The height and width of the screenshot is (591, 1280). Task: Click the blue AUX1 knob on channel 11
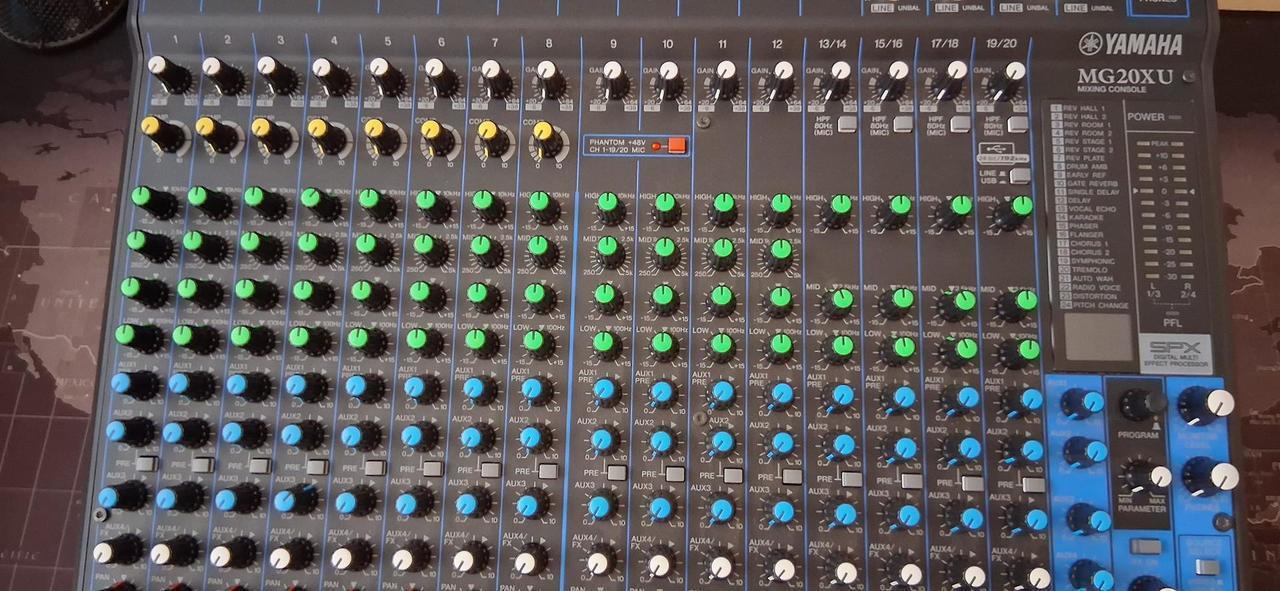pos(720,390)
